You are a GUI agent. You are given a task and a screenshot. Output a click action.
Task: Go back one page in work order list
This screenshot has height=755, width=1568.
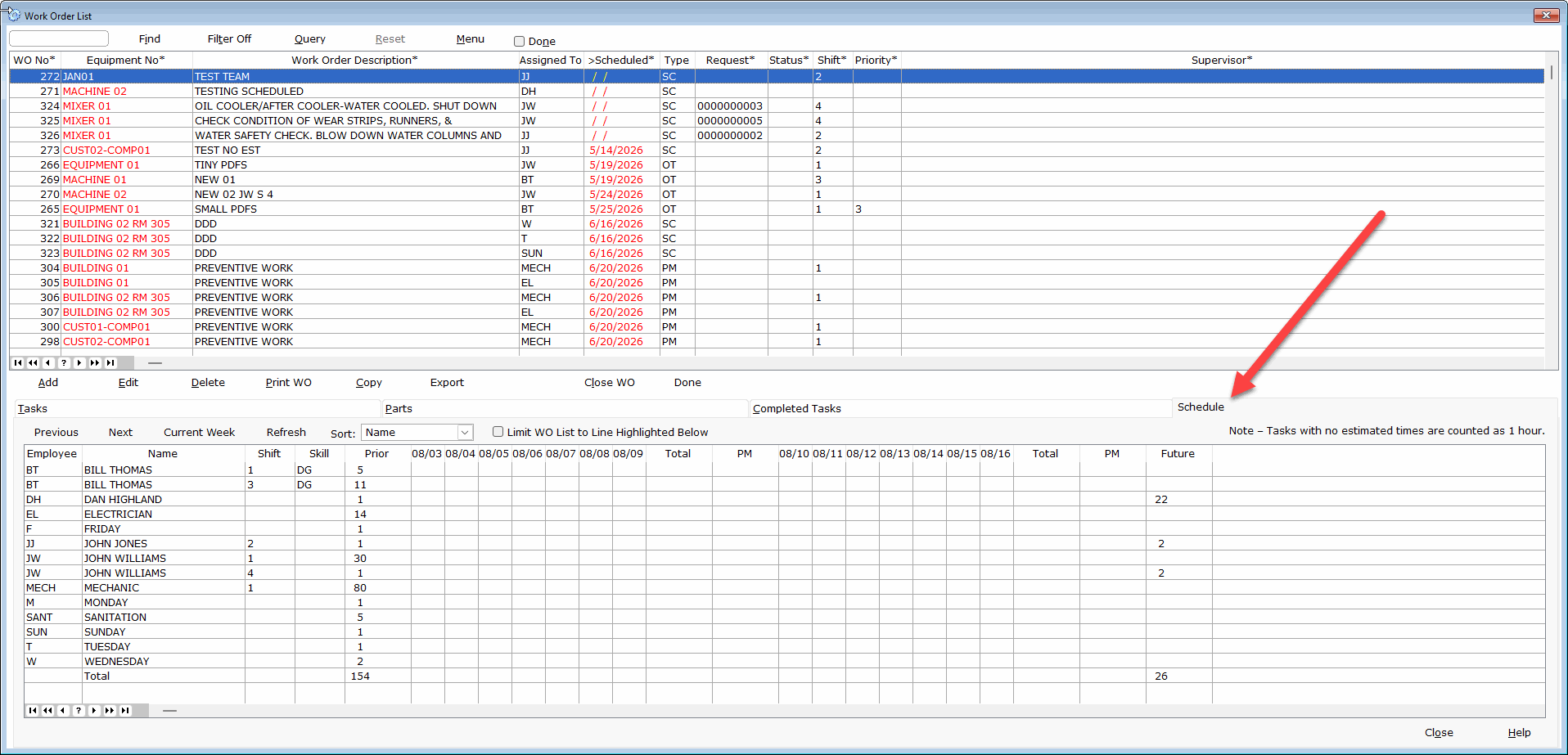coord(33,362)
